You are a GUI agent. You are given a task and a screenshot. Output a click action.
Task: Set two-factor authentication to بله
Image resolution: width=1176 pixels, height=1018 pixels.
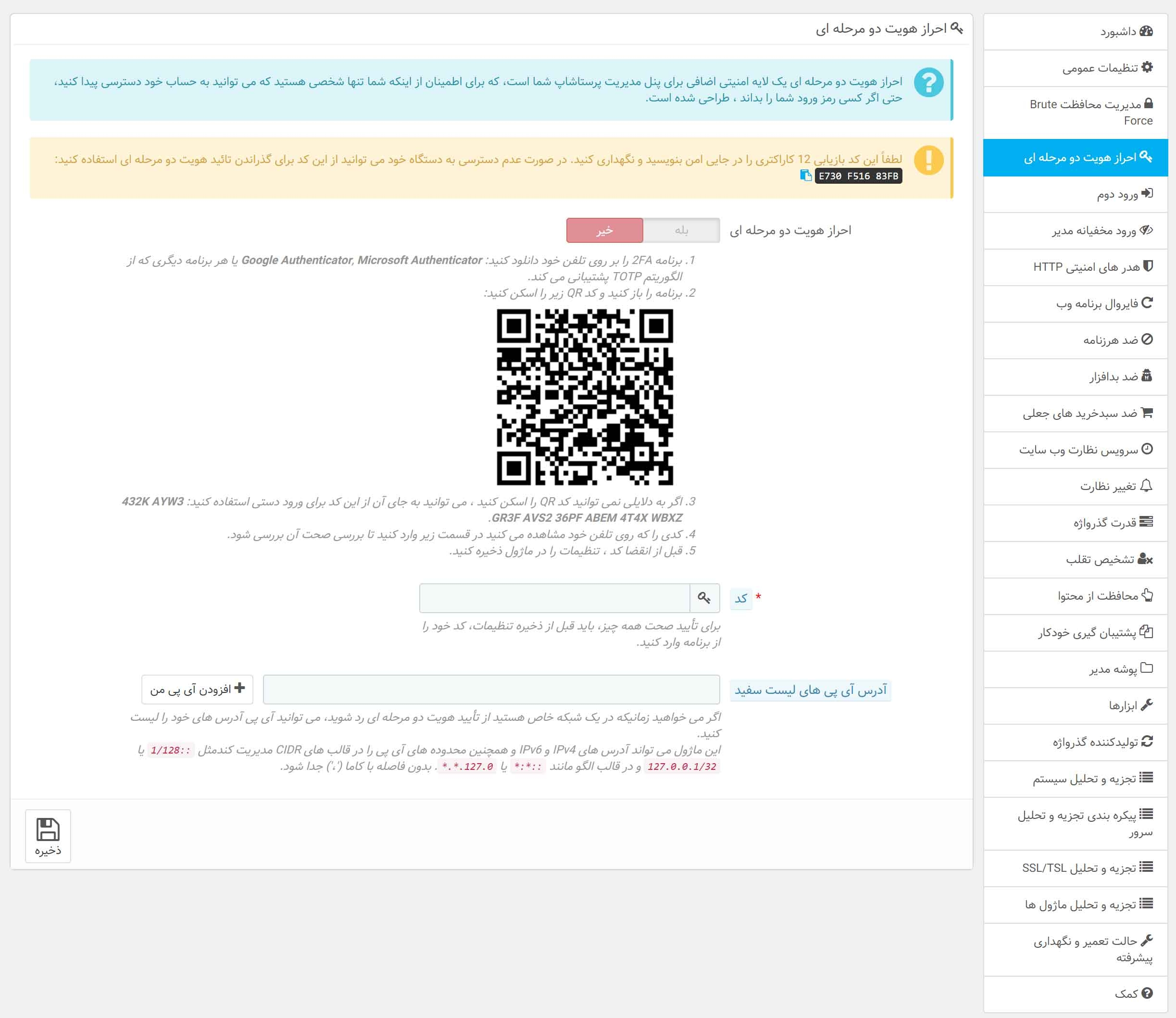click(x=681, y=230)
